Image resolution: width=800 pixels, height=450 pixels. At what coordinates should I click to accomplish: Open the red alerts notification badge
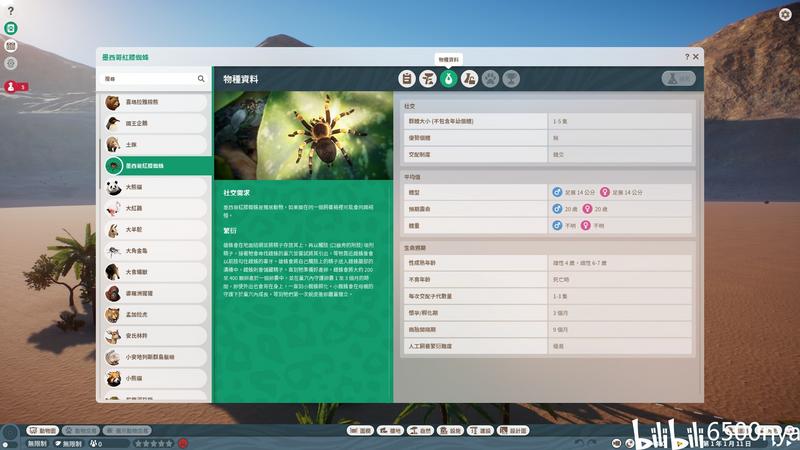click(x=16, y=87)
